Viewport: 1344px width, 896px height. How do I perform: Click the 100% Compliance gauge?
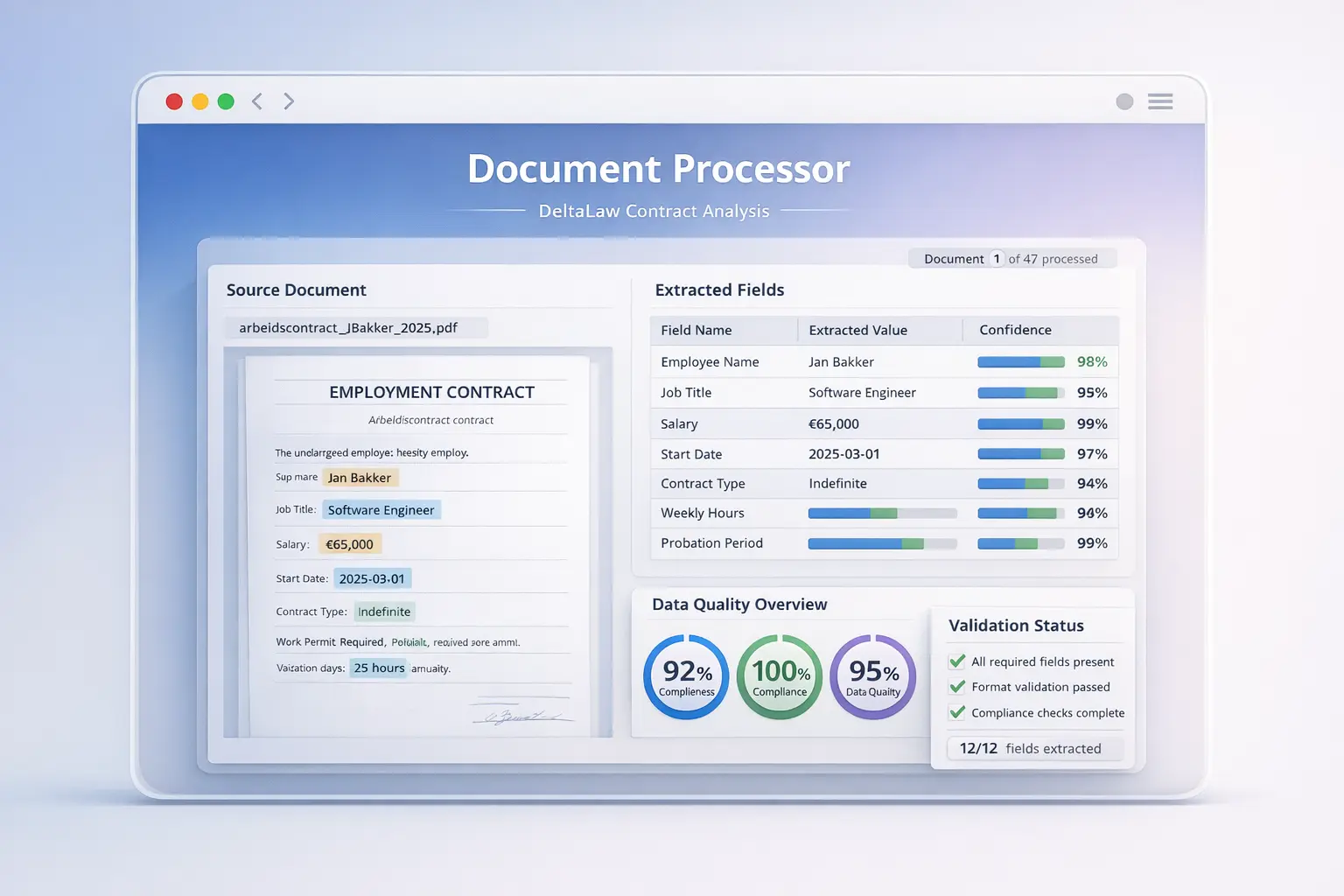pyautogui.click(x=780, y=677)
